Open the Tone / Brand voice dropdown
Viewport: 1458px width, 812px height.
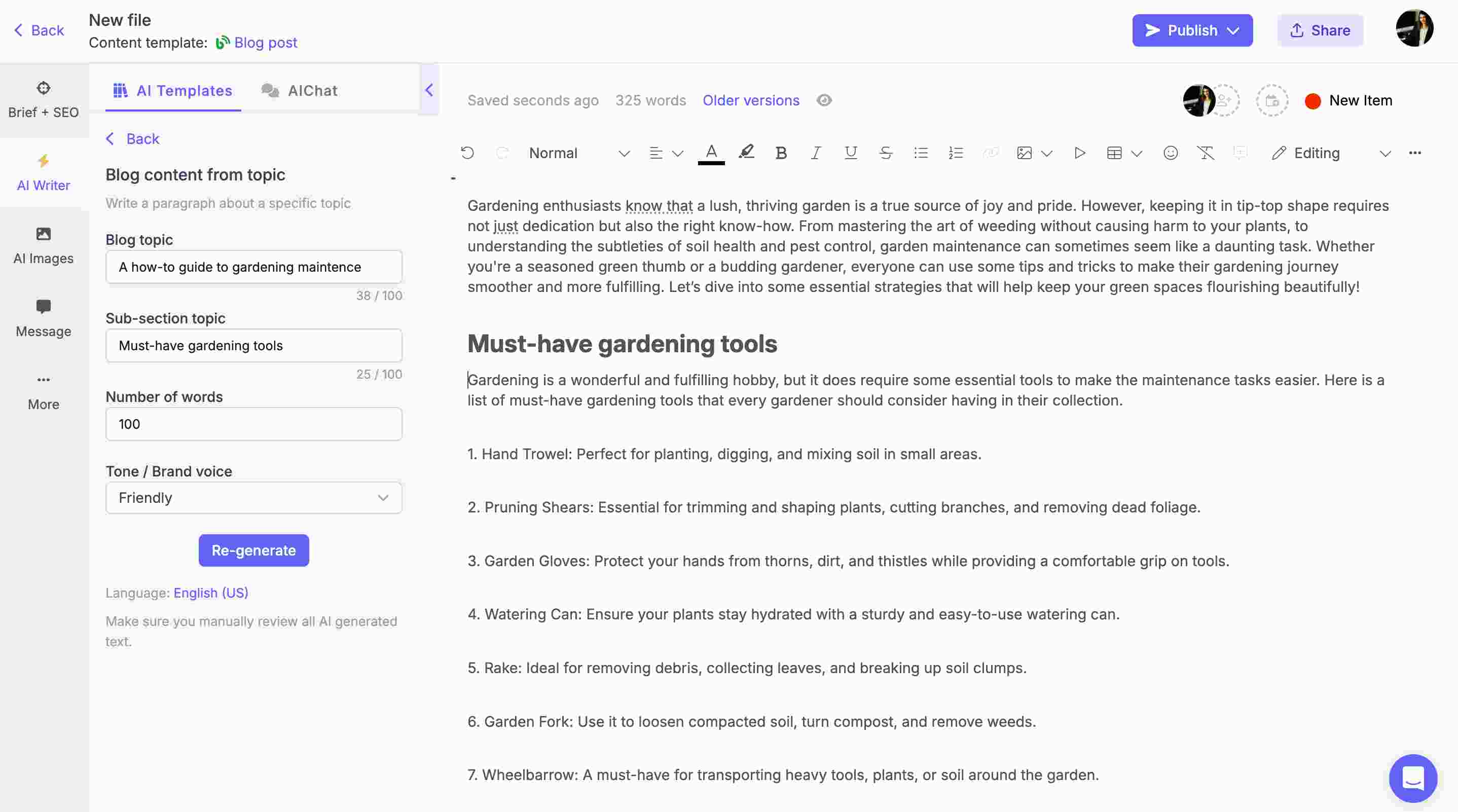[x=253, y=498]
